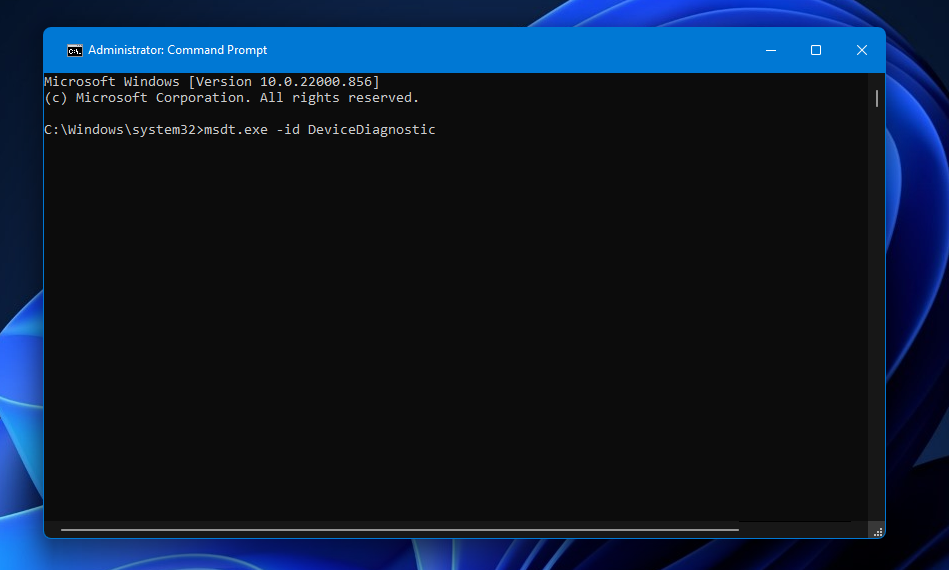Maximize the Command Prompt window
The width and height of the screenshot is (949, 570).
click(816, 50)
